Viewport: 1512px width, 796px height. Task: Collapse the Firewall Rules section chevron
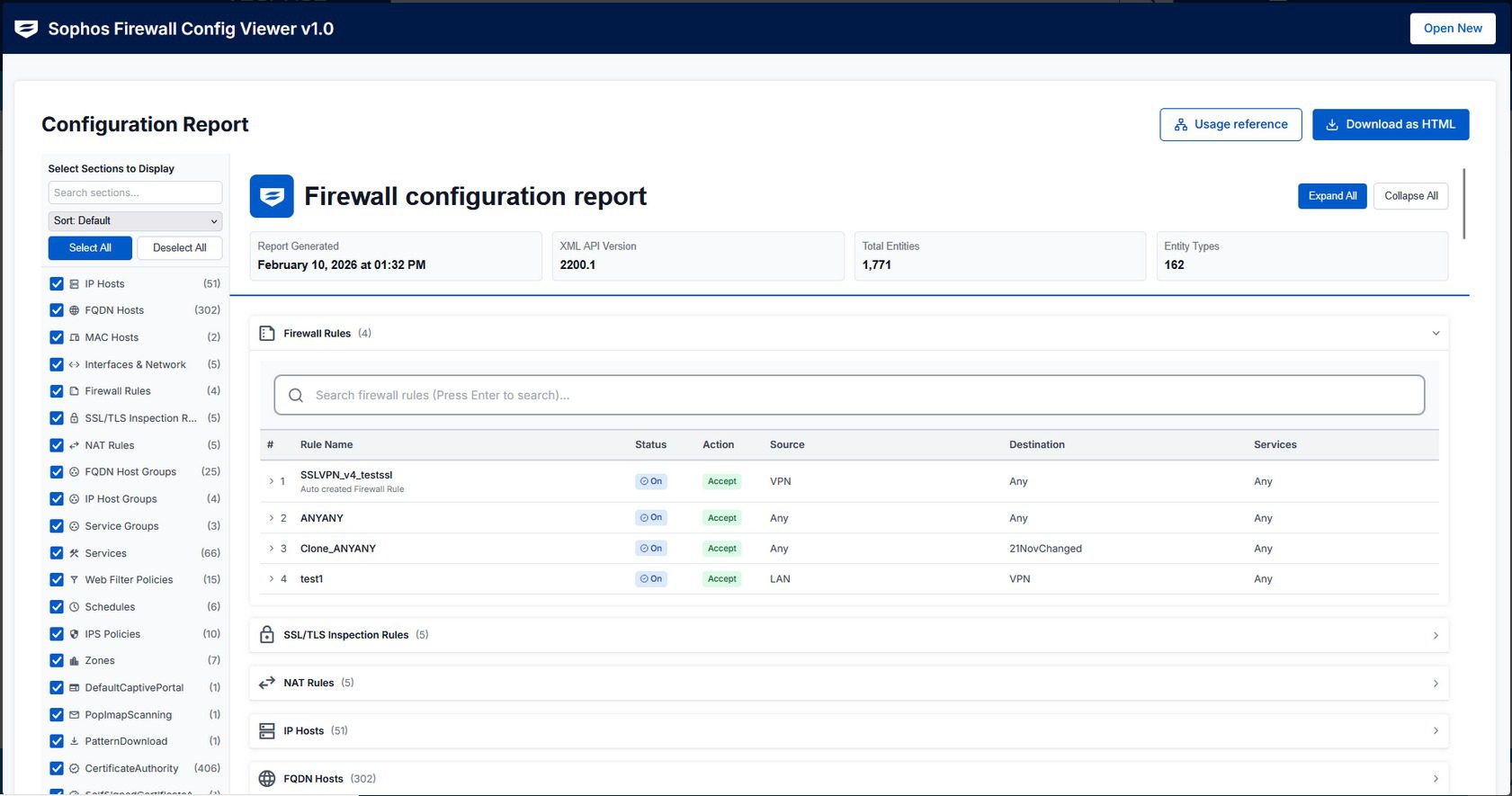(x=1436, y=334)
